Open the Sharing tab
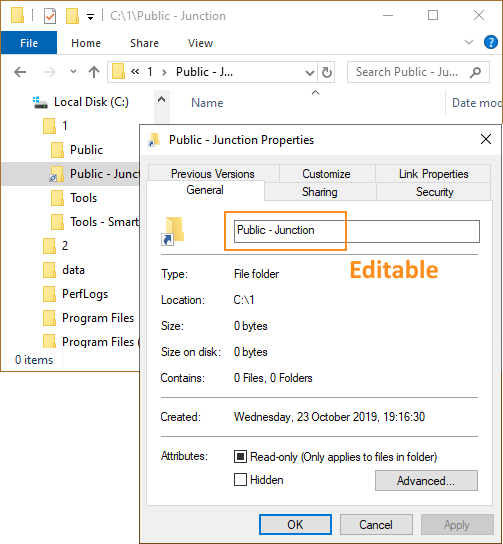The image size is (503, 544). 319,192
